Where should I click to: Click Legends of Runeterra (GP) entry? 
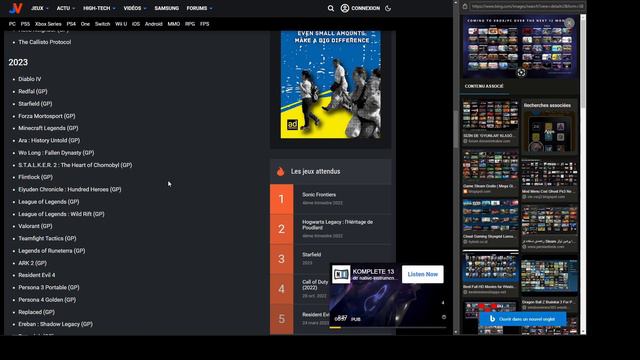tap(52, 251)
